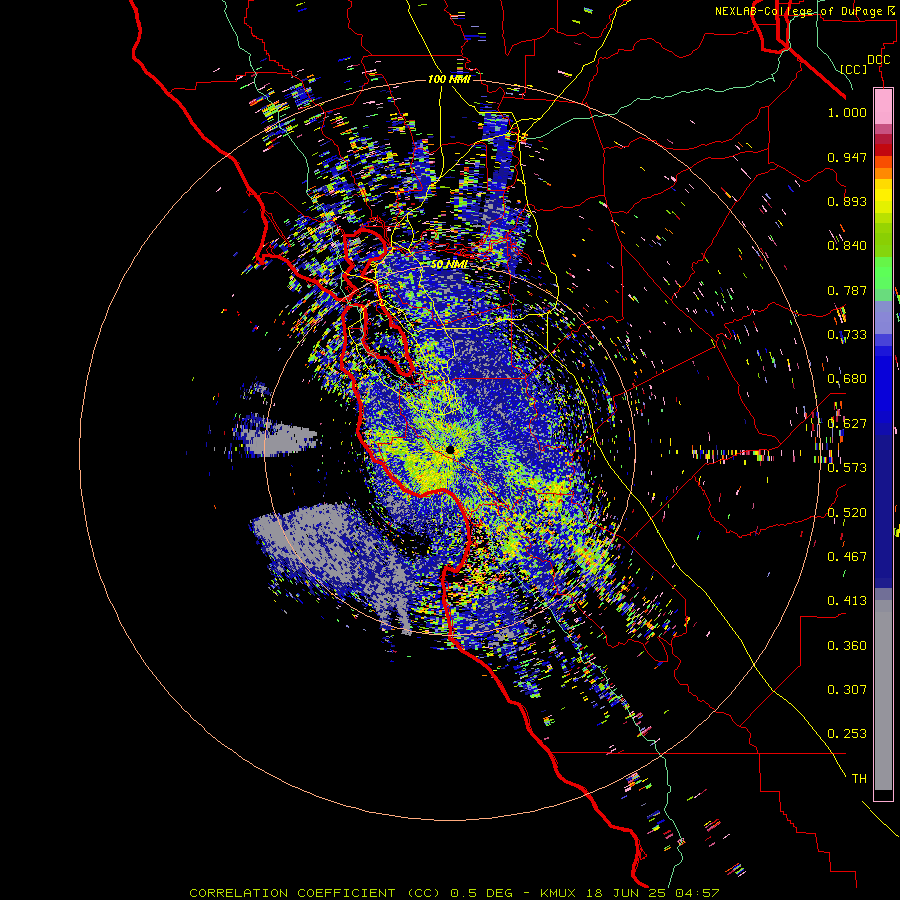Pick the pink swatch atop the color bar
The height and width of the screenshot is (900, 900).
[x=883, y=107]
